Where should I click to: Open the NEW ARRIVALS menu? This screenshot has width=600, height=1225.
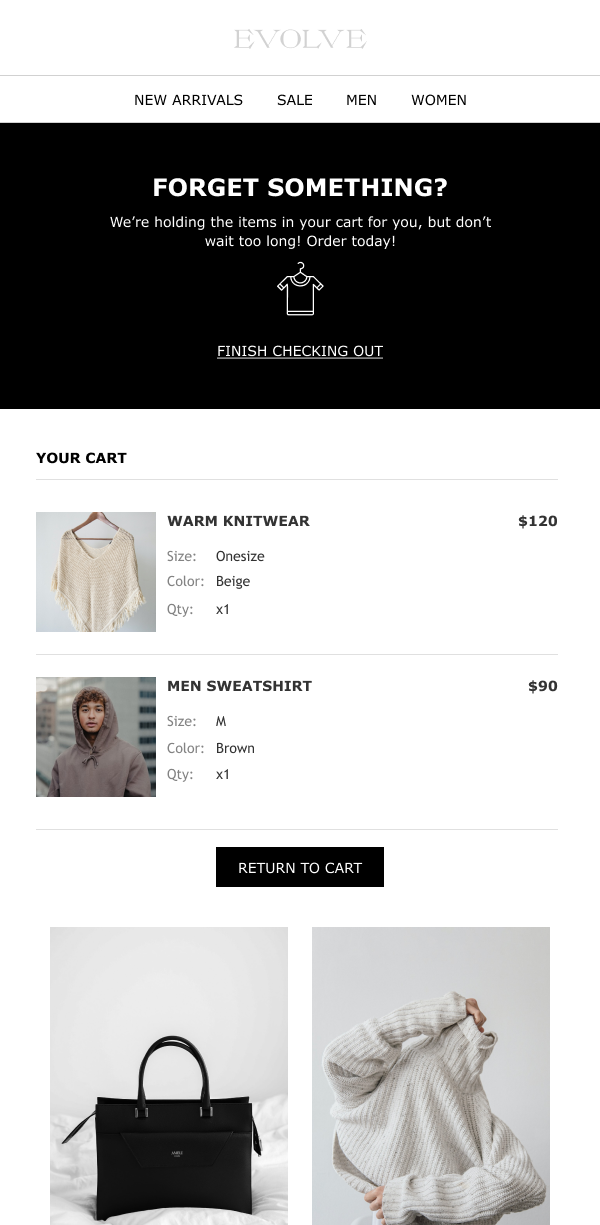(x=188, y=100)
